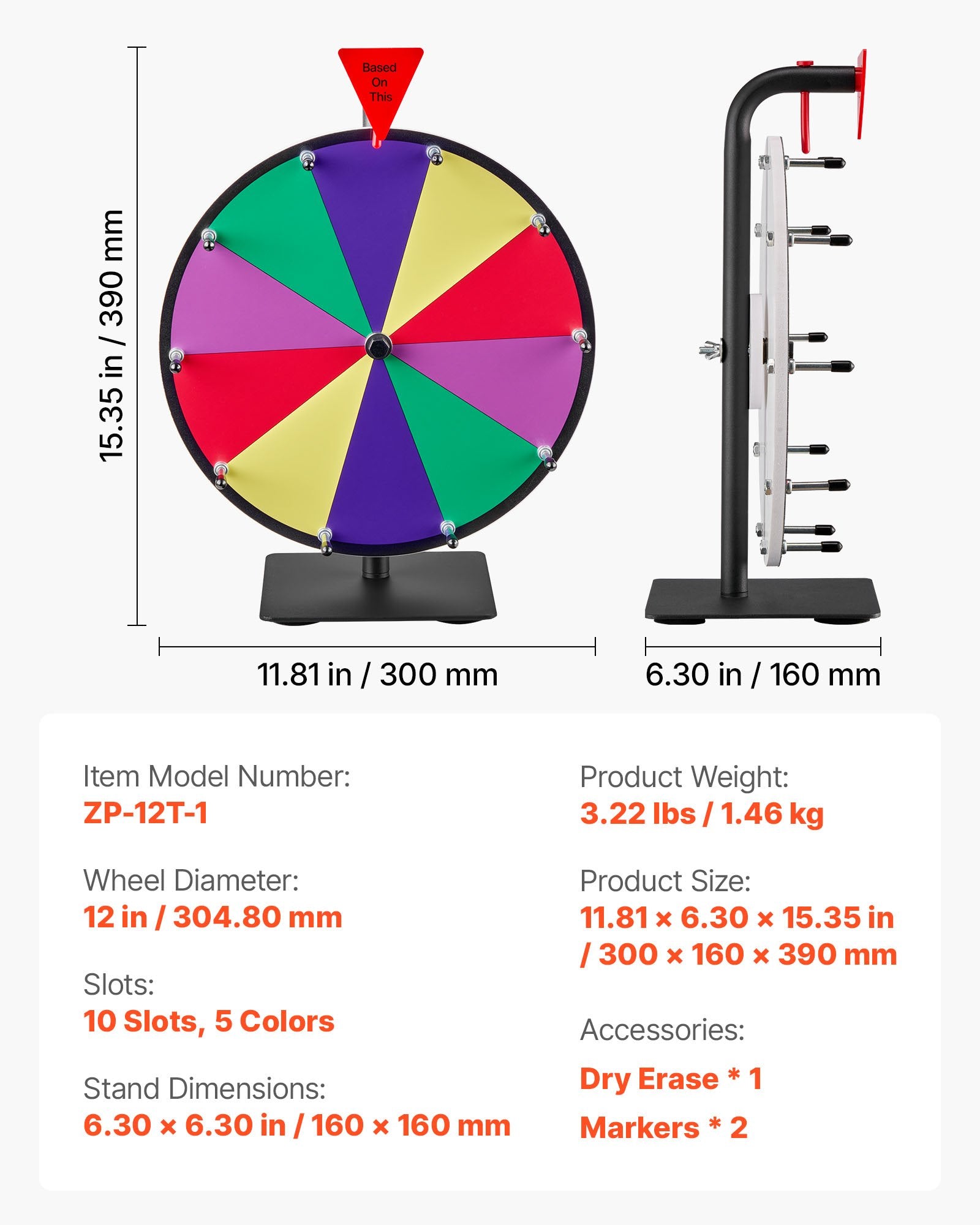Click the red "Based On This" pointer triangle

point(380,85)
